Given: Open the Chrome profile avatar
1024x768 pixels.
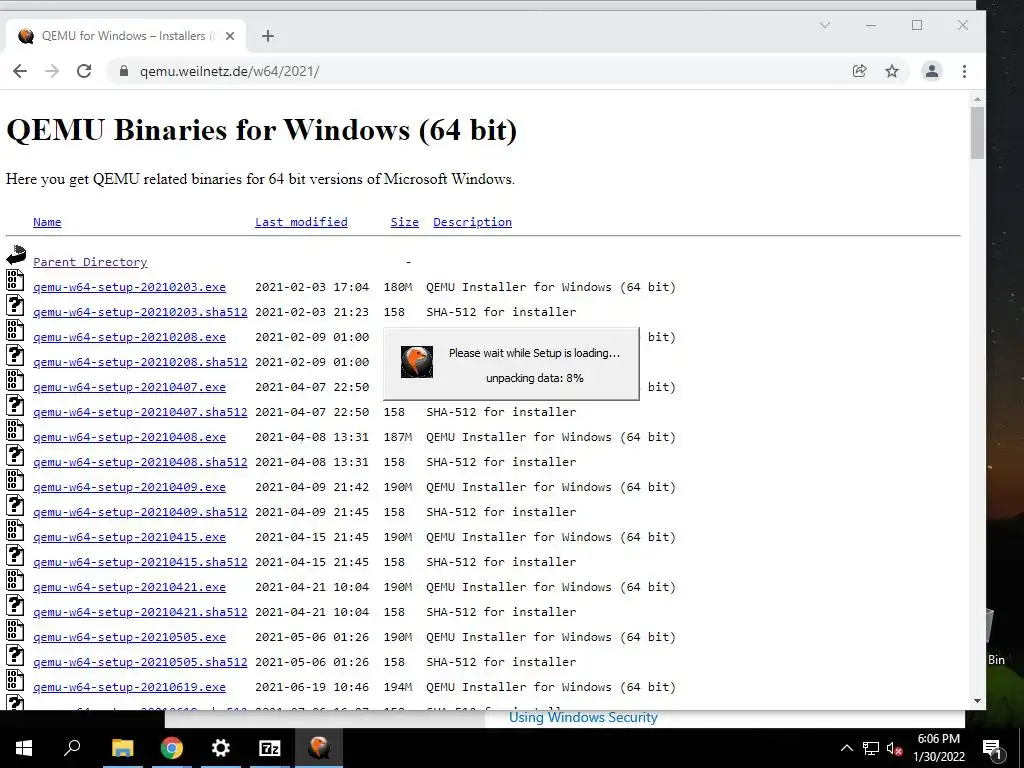Looking at the screenshot, I should tap(932, 71).
